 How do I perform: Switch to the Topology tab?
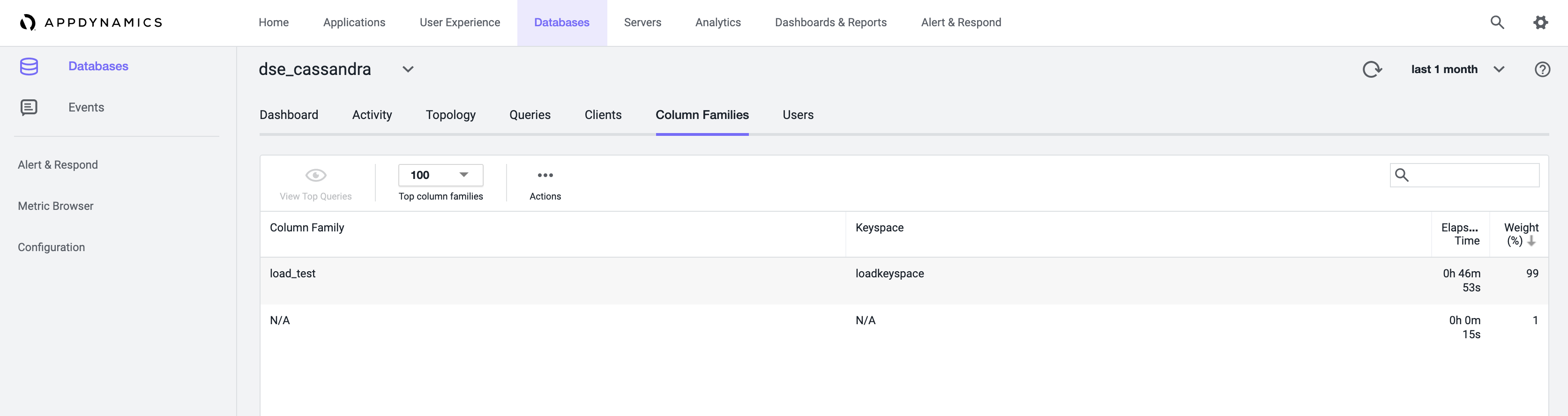451,115
